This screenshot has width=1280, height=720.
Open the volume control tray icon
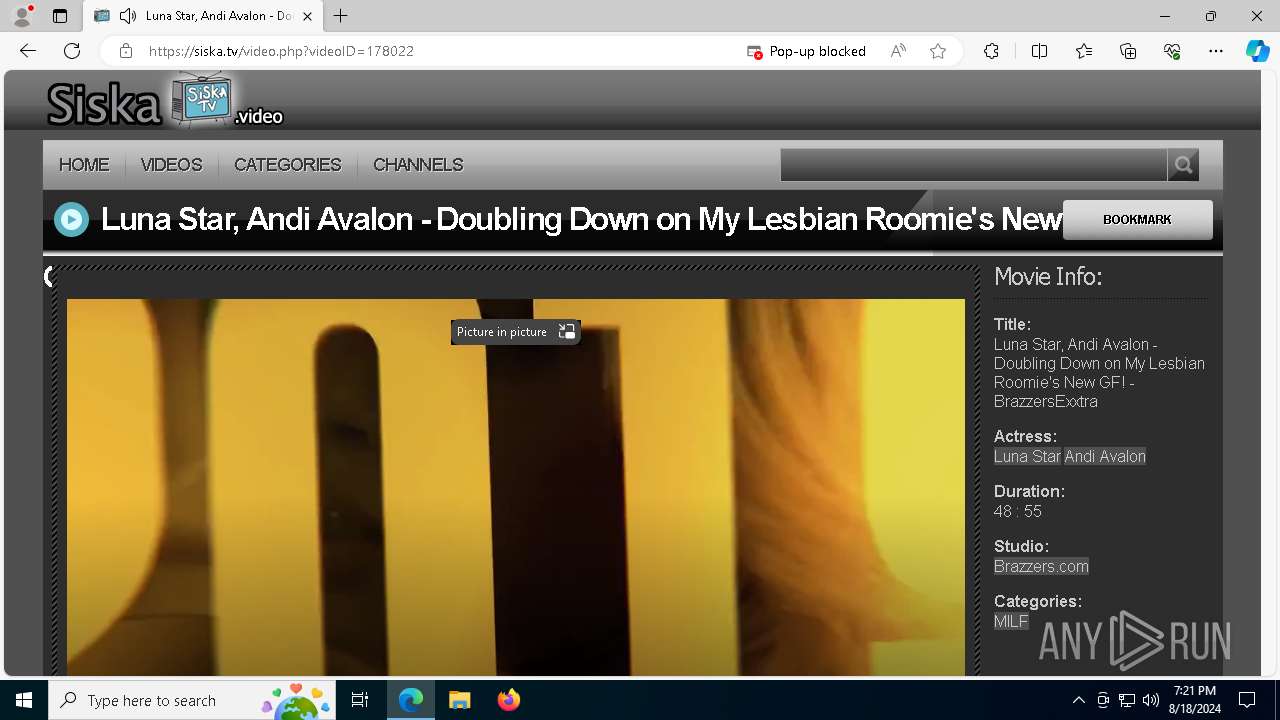pyautogui.click(x=1151, y=700)
